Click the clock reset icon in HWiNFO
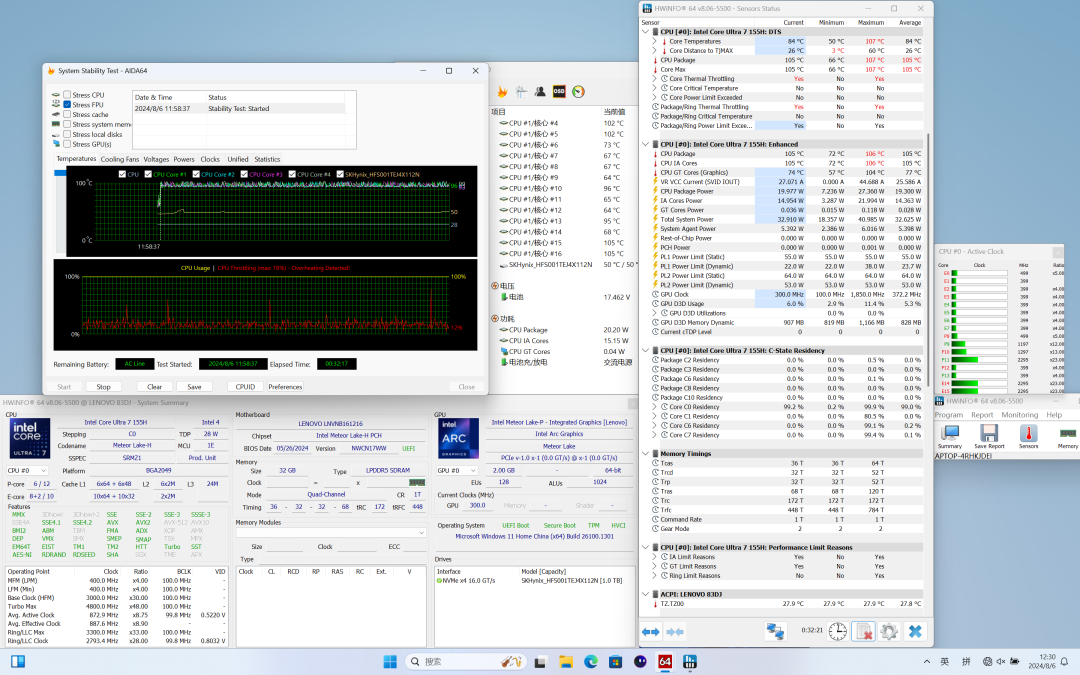The image size is (1080, 675). point(837,631)
